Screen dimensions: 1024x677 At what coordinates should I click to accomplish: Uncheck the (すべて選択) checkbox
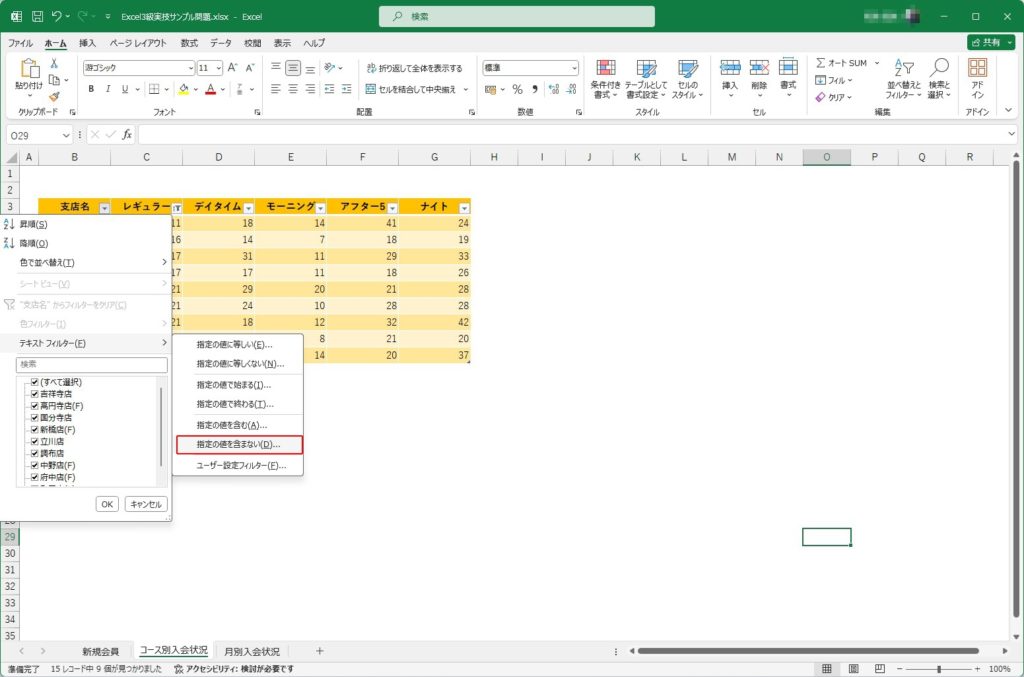pos(35,382)
